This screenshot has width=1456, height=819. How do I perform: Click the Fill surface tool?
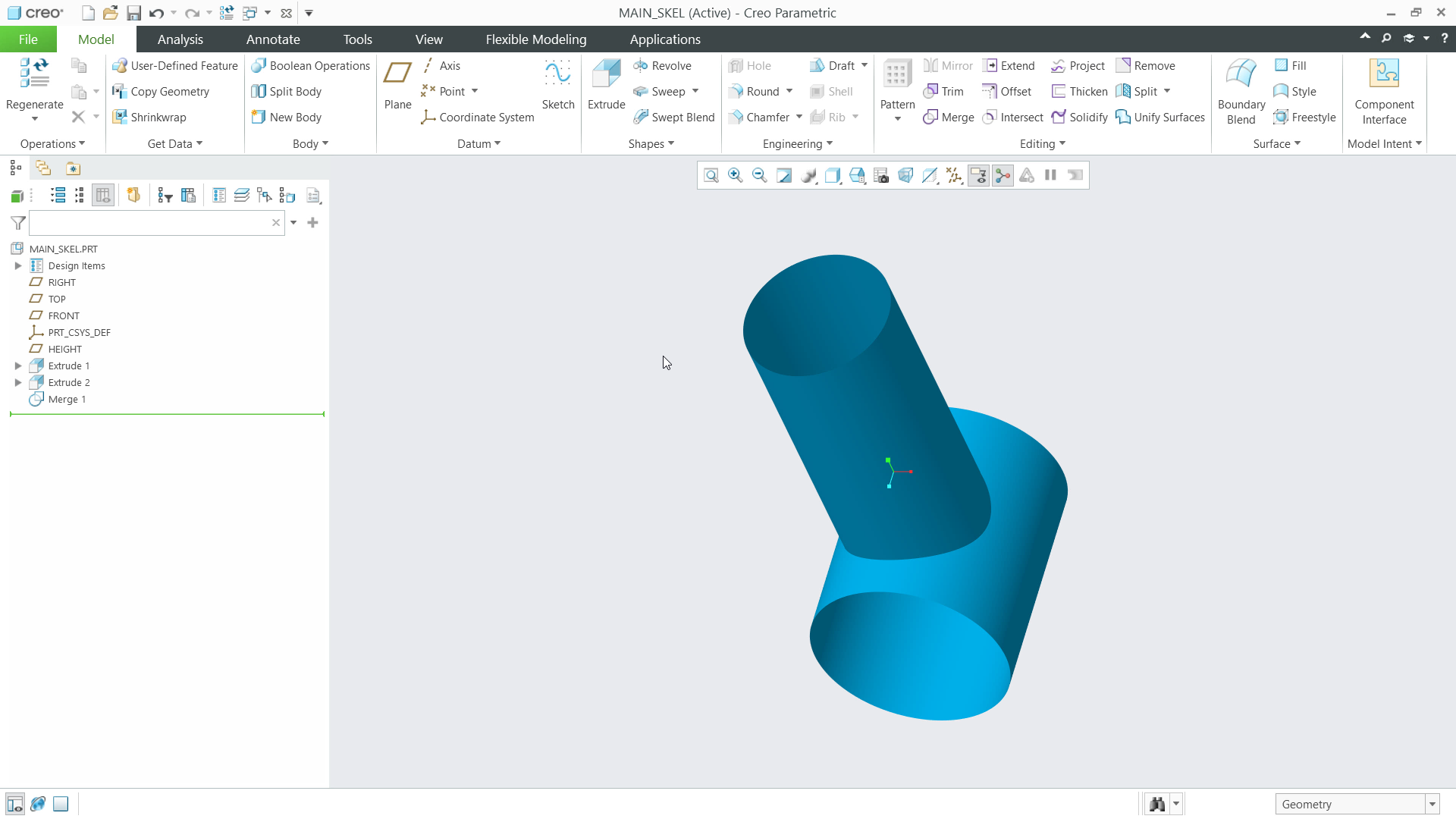tap(1290, 66)
